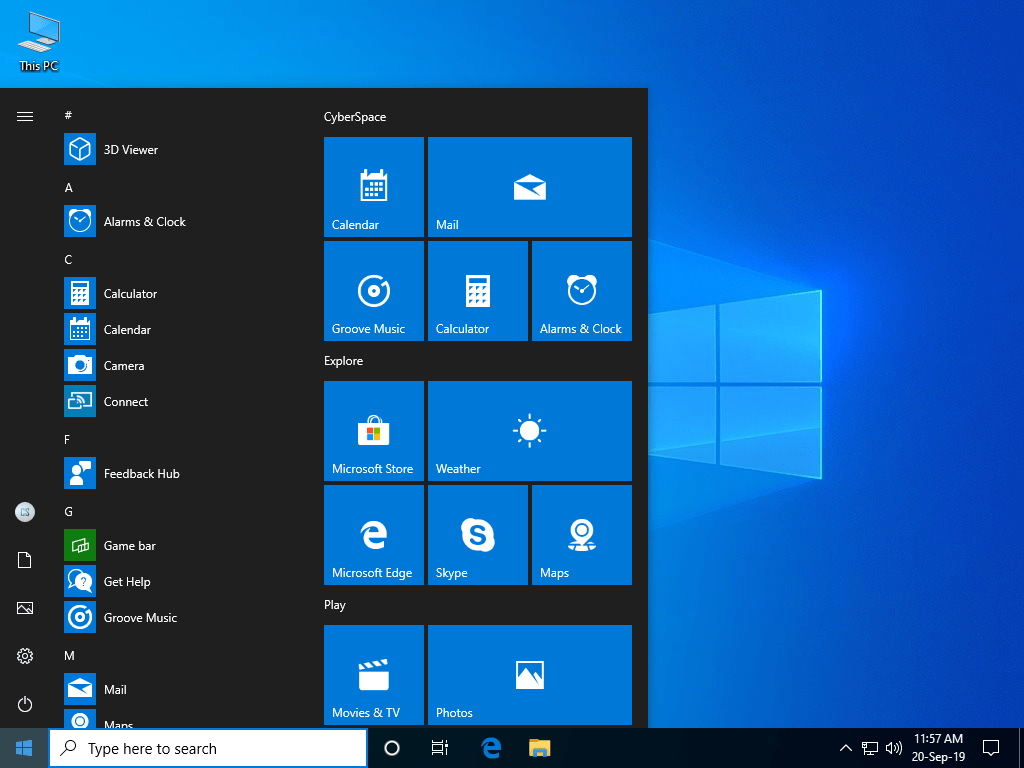Click the letter C group header
This screenshot has height=768, width=1024.
(68, 259)
